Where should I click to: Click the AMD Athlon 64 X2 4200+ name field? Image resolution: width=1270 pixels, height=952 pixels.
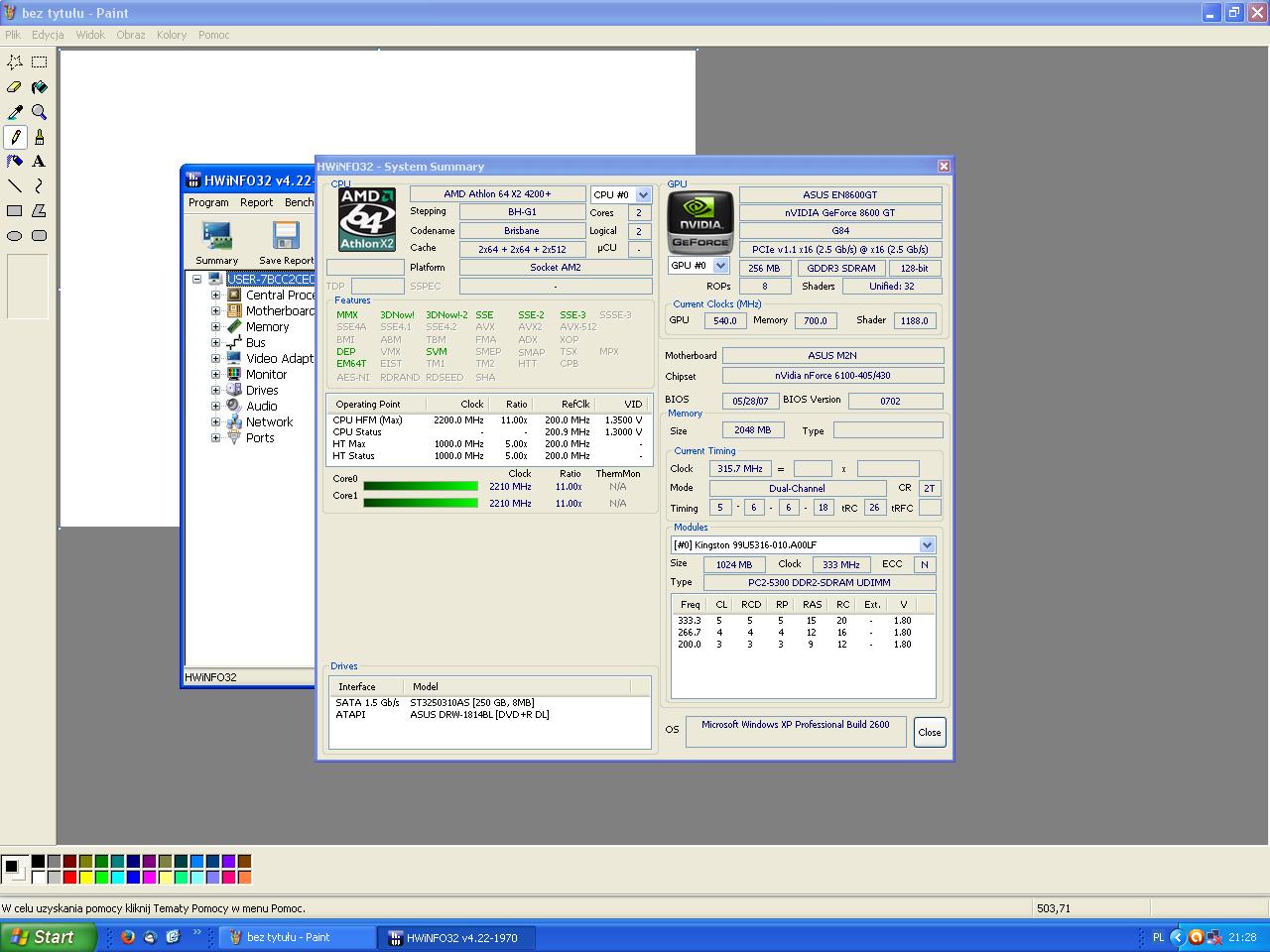click(x=497, y=194)
